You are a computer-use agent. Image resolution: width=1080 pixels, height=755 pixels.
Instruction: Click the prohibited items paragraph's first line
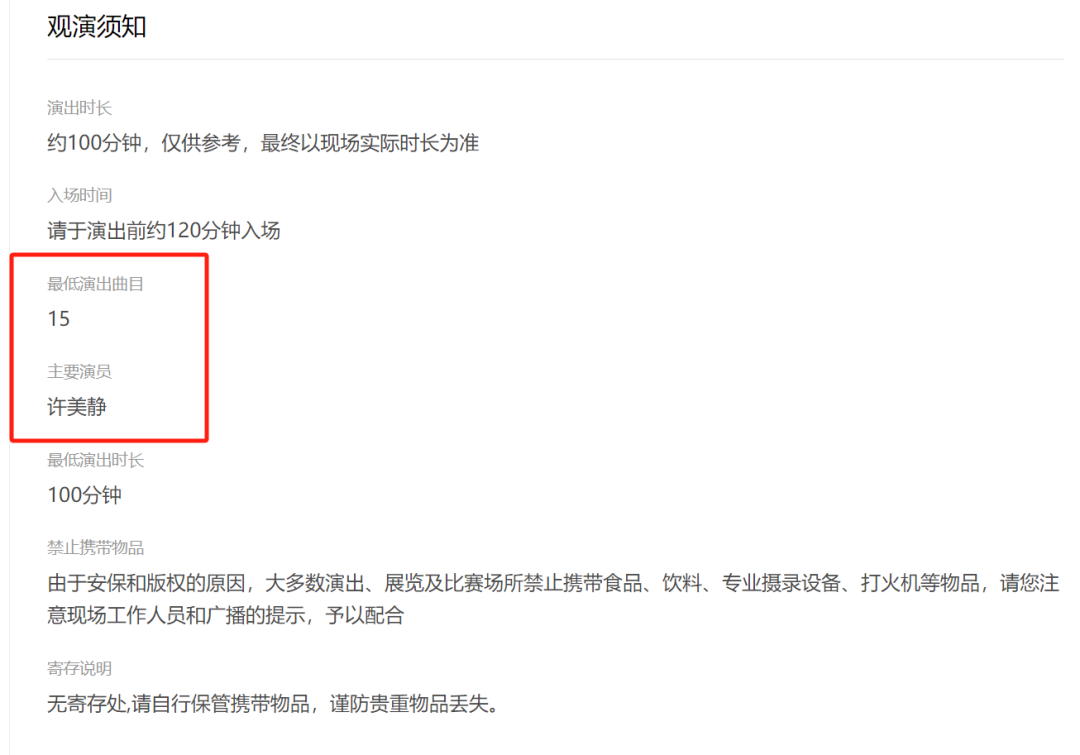pos(553,583)
